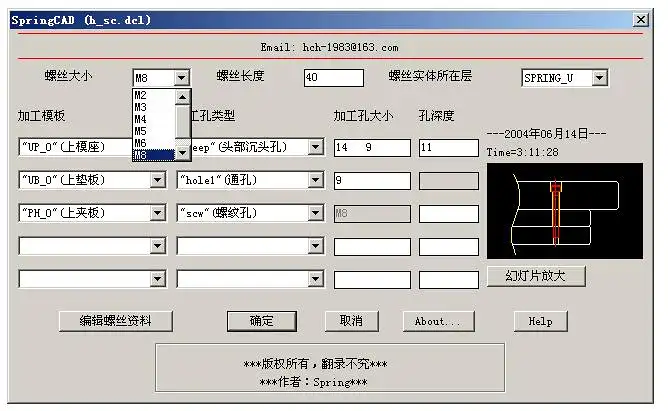Click the list scrollbar down arrow
The height and width of the screenshot is (411, 668).
tap(182, 152)
